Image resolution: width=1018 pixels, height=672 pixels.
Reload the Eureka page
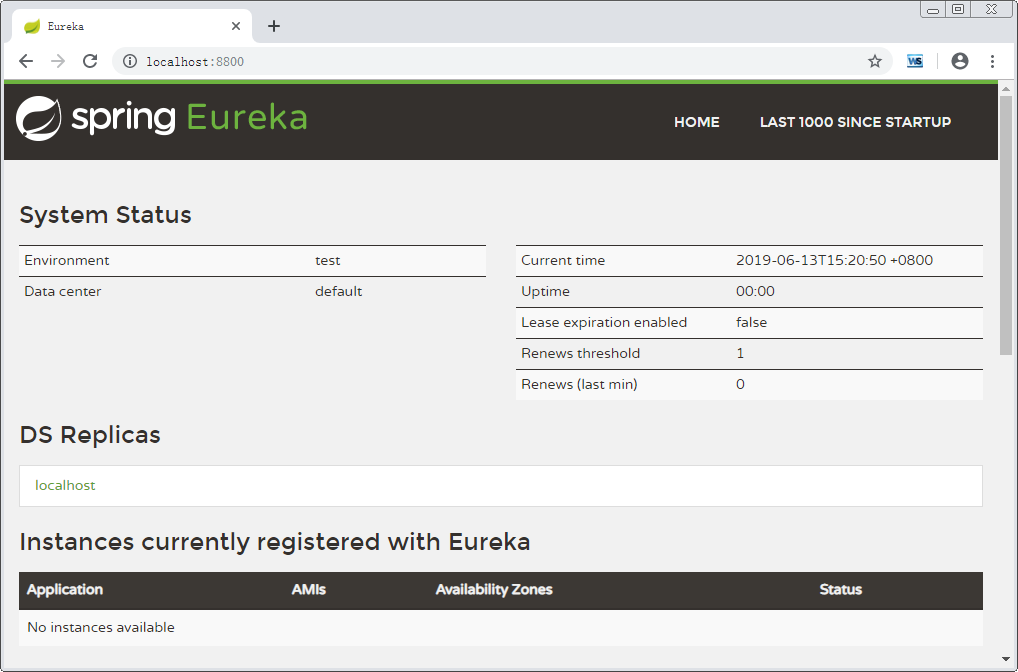click(x=90, y=61)
